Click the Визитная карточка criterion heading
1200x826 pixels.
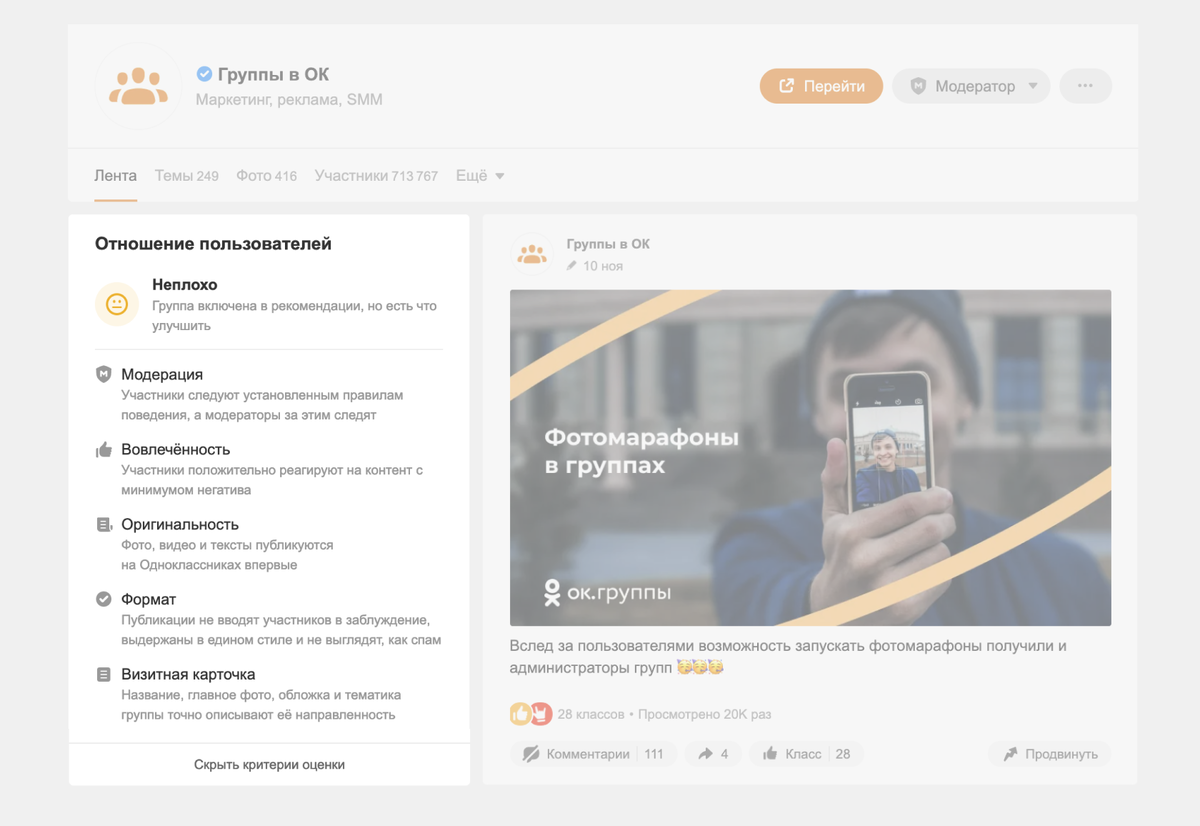coord(188,674)
